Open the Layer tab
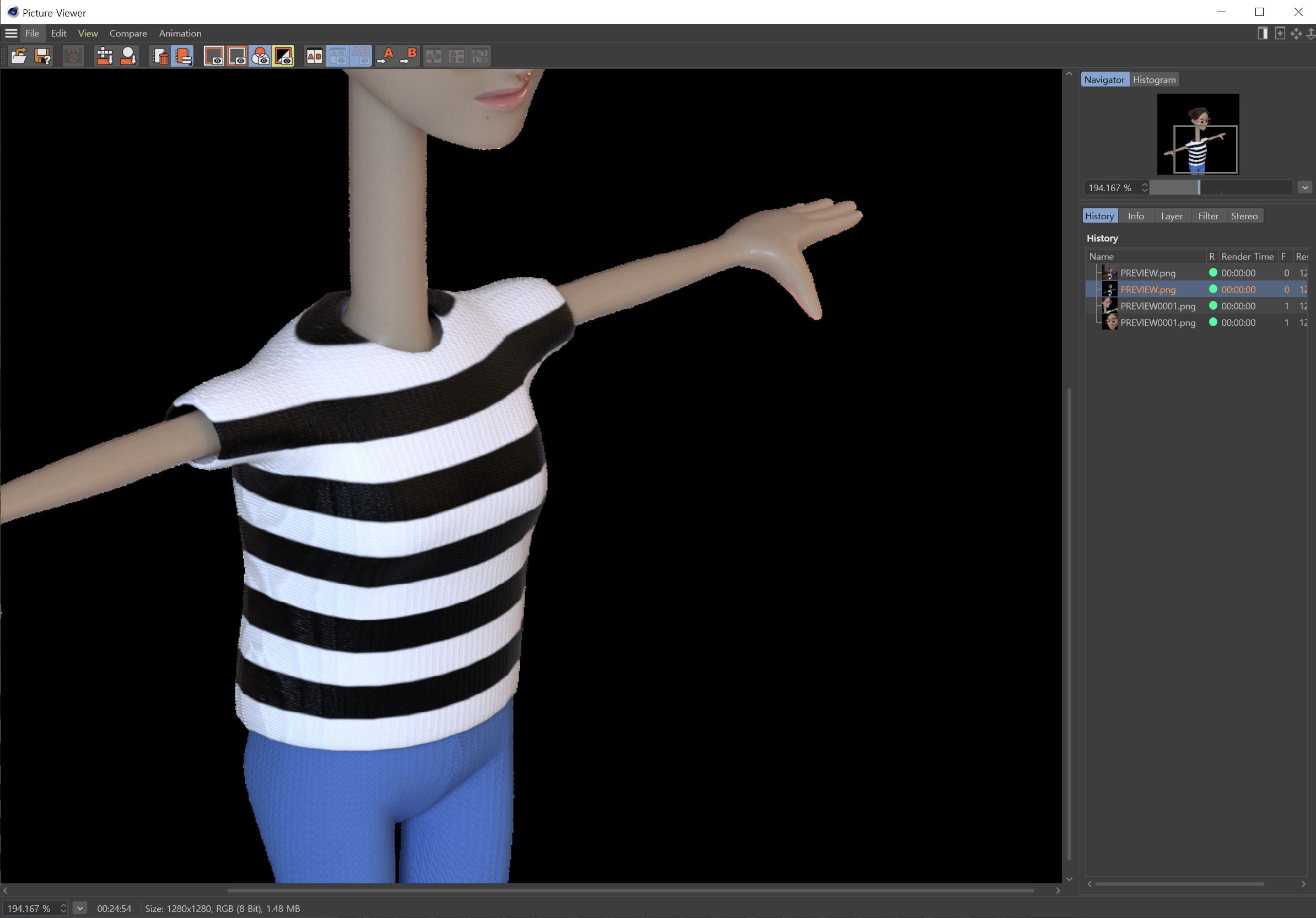Image resolution: width=1316 pixels, height=918 pixels. [x=1172, y=216]
